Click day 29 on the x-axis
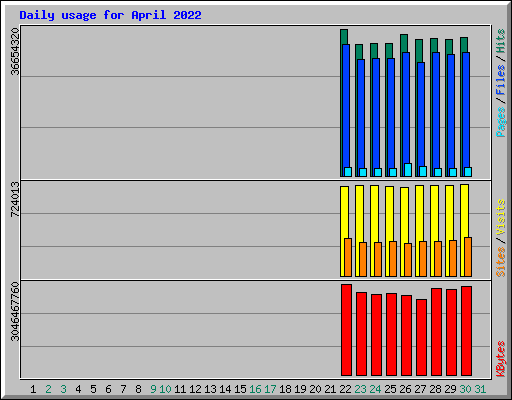The width and height of the screenshot is (512, 400). (x=450, y=389)
